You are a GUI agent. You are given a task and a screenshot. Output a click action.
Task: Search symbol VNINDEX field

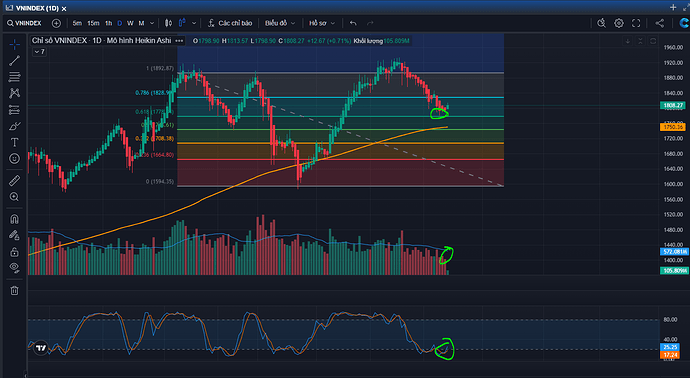click(x=25, y=23)
